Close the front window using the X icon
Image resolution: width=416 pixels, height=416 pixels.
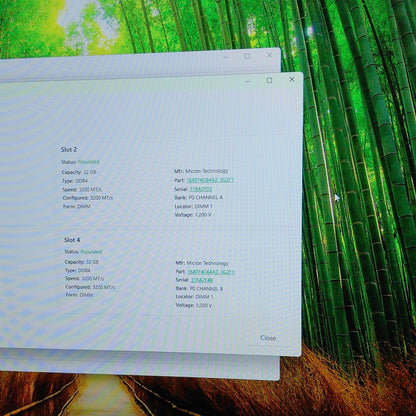click(292, 79)
